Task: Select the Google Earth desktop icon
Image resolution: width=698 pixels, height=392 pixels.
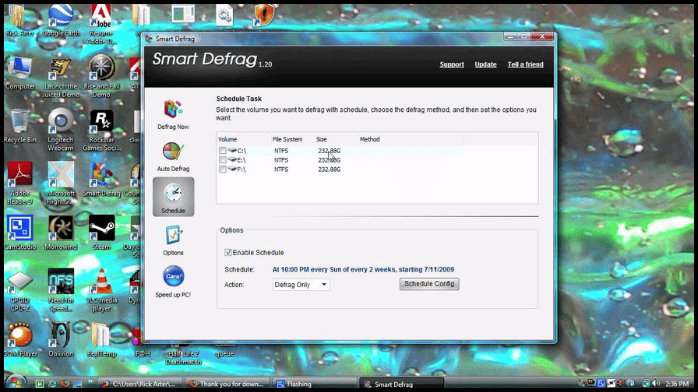Action: click(61, 20)
